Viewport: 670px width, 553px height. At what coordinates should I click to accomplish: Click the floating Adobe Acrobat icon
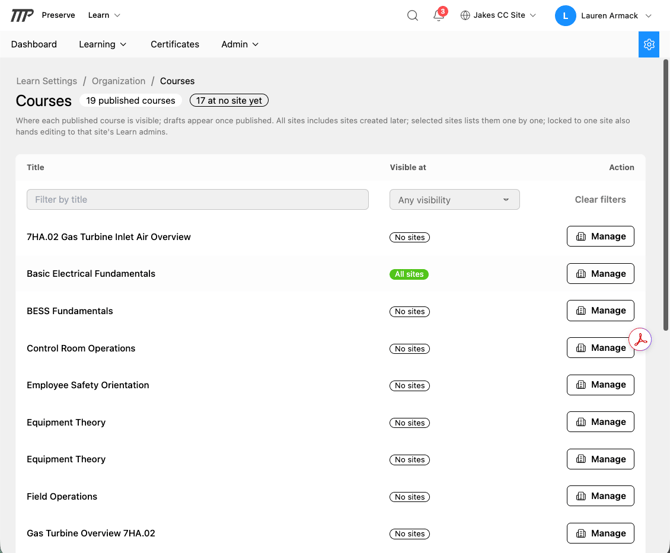640,339
